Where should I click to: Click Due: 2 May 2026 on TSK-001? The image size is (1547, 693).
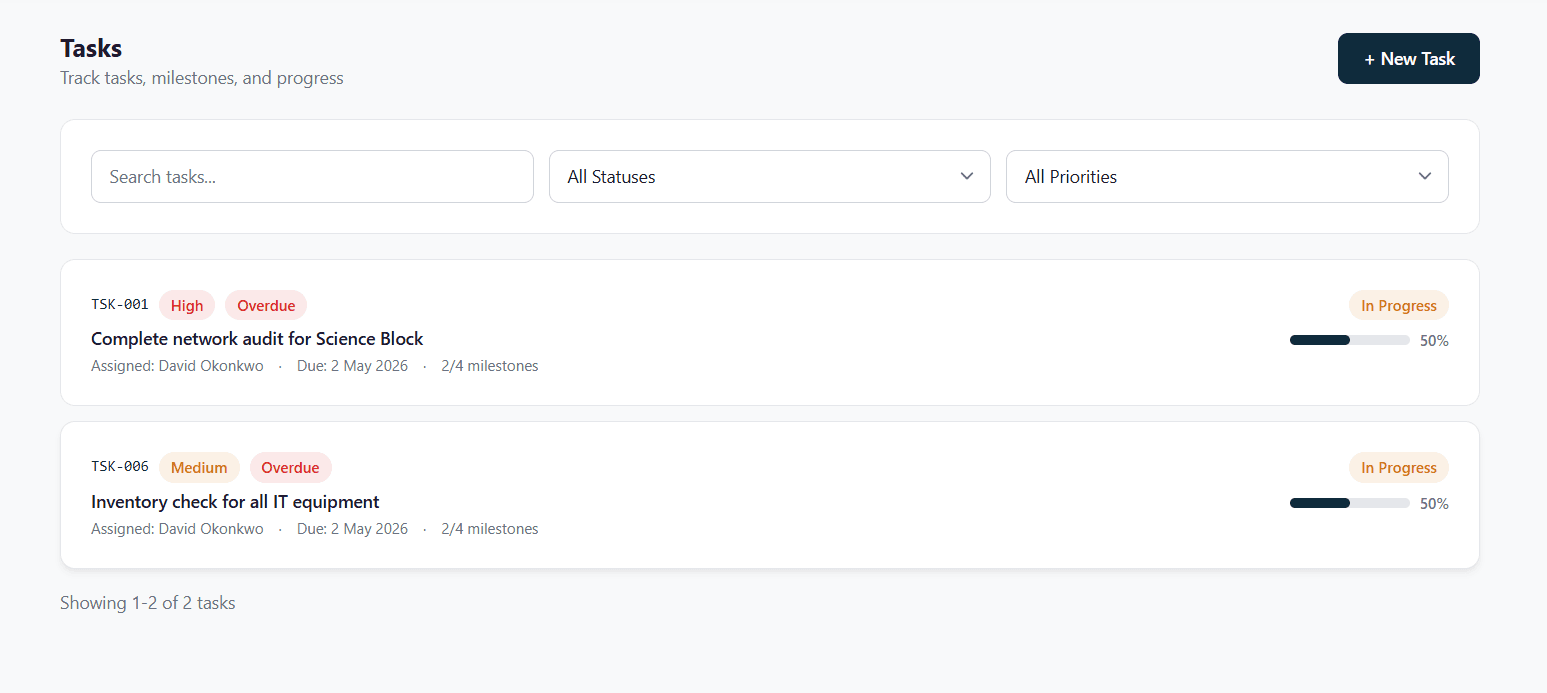pyautogui.click(x=352, y=366)
